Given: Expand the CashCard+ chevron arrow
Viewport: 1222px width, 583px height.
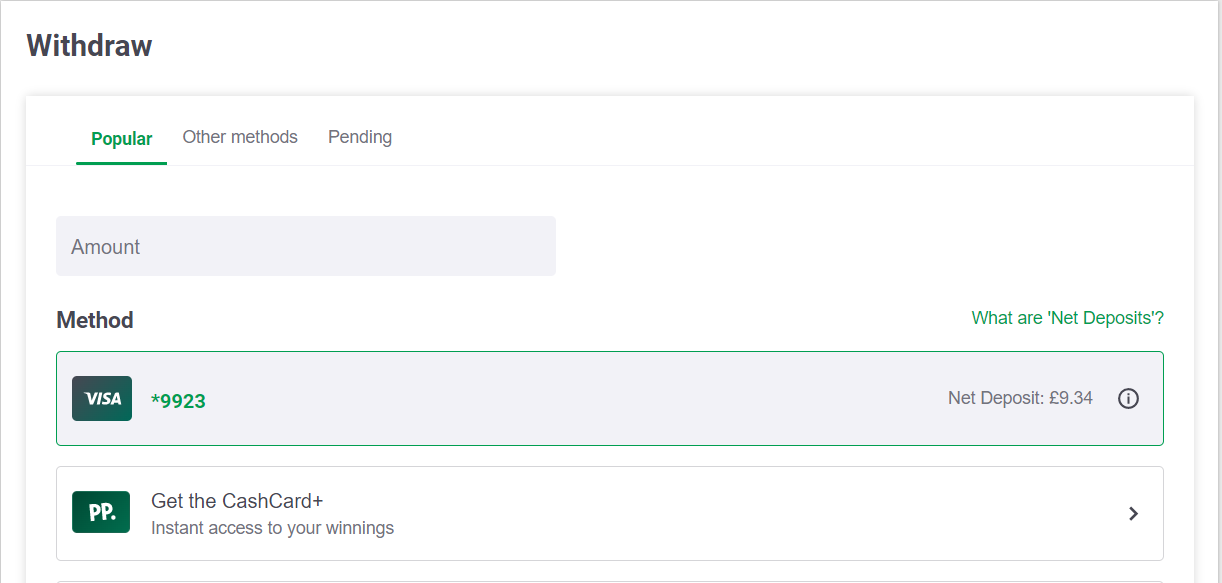Looking at the screenshot, I should (x=1133, y=514).
